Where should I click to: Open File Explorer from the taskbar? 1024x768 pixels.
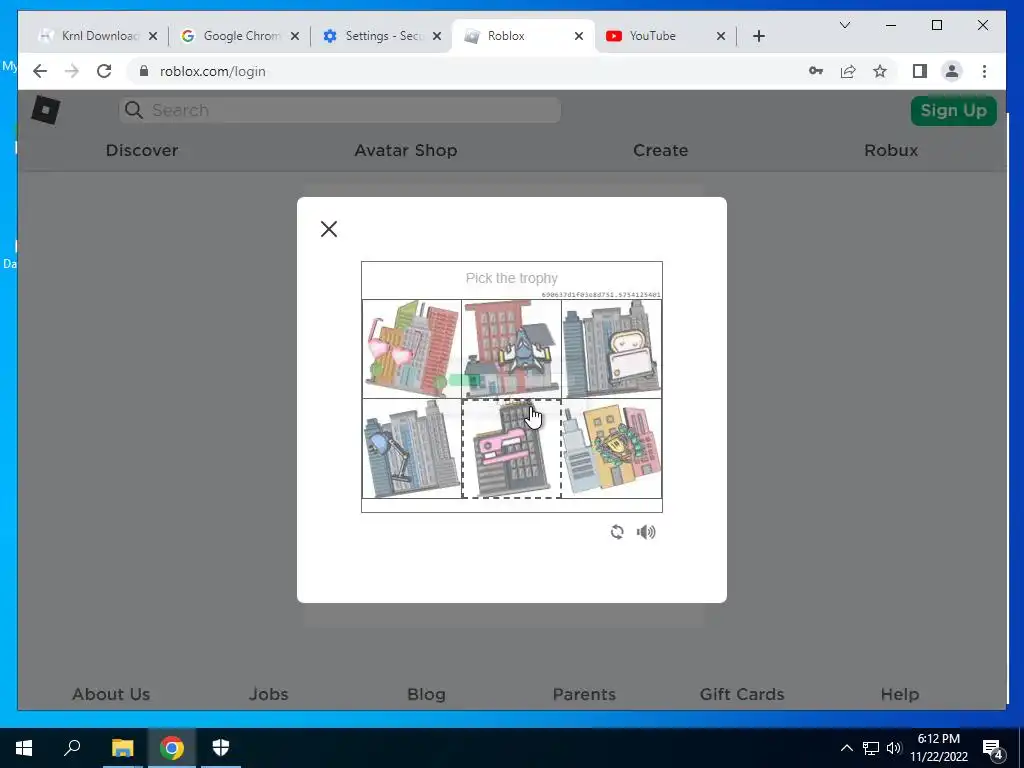[122, 748]
